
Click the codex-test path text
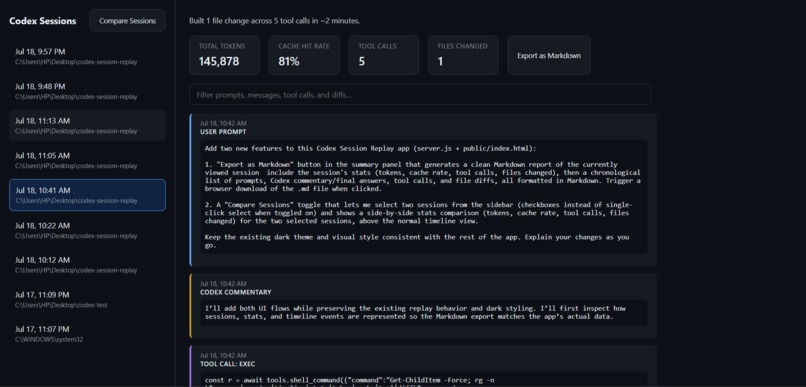pyautogui.click(x=61, y=305)
